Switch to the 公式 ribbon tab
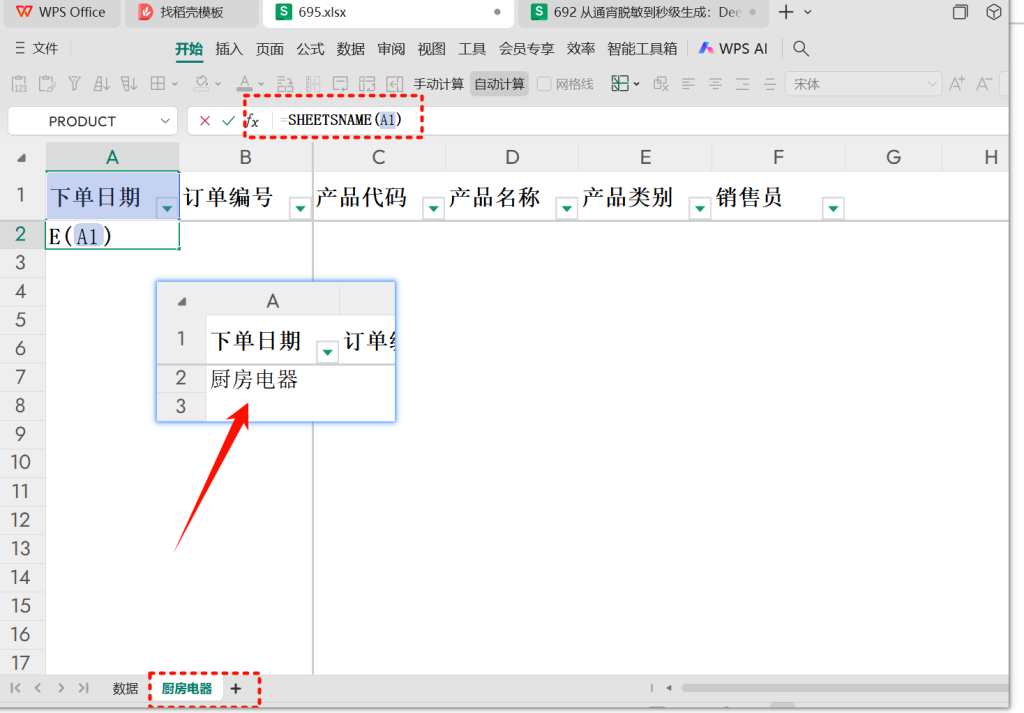Viewport: 1024px width, 713px height. click(x=310, y=49)
